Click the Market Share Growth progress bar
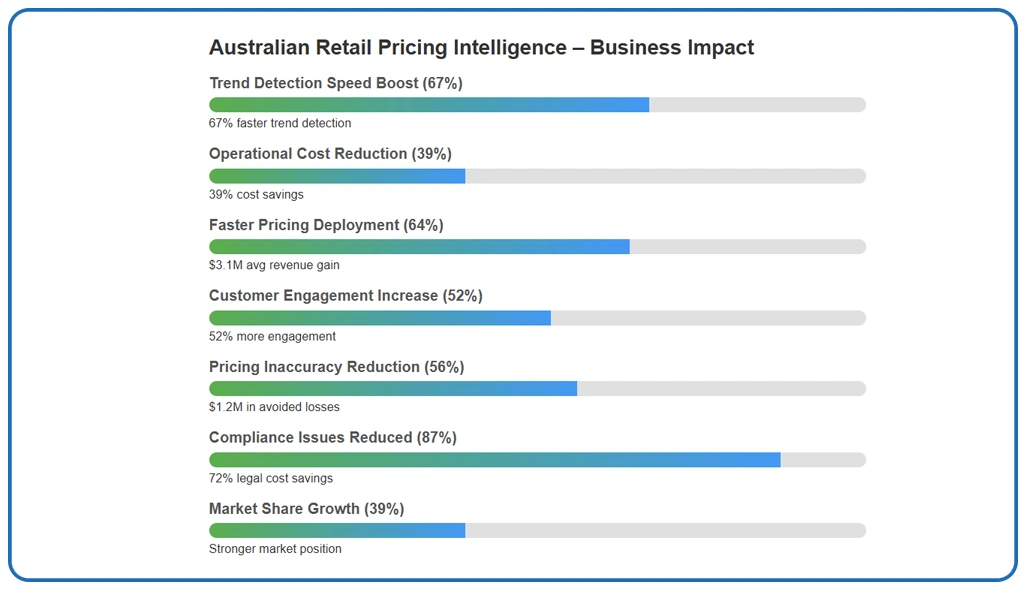This screenshot has width=1026, height=589. [537, 530]
